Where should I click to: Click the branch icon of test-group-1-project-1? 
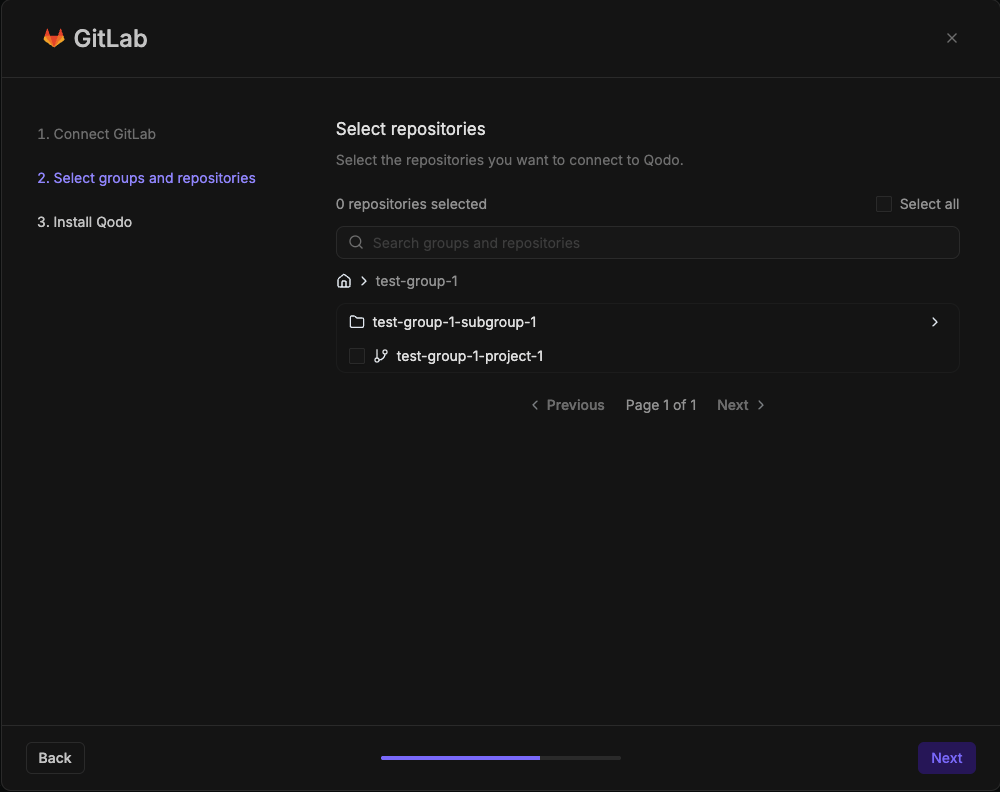[x=381, y=356]
